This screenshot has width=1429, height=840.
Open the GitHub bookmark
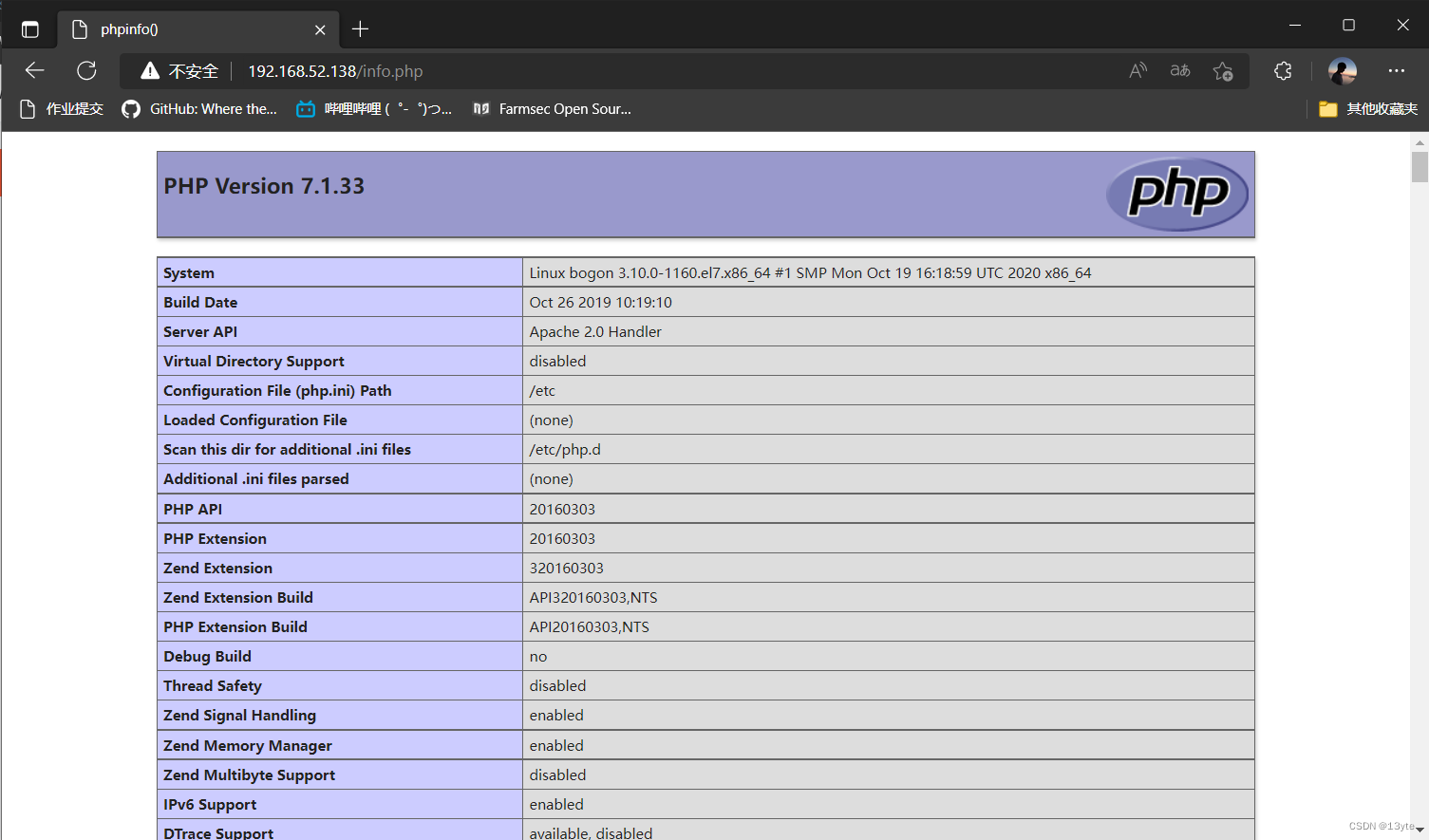199,108
